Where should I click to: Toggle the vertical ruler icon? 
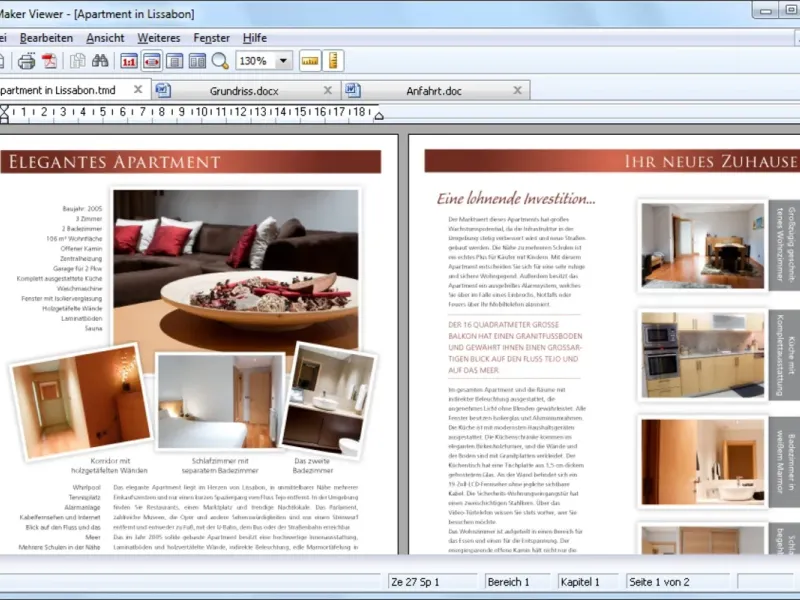pos(334,61)
